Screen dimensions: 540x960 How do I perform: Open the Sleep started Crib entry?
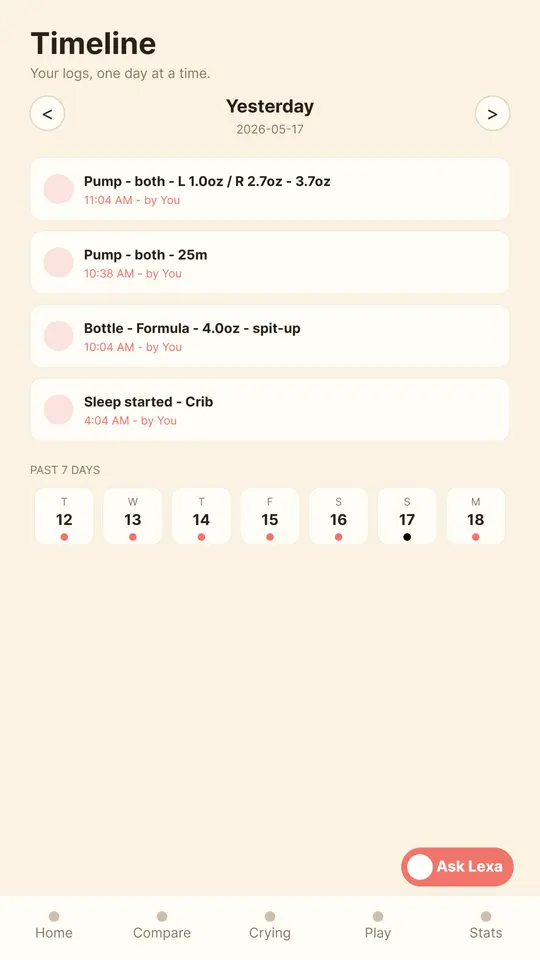point(269,409)
